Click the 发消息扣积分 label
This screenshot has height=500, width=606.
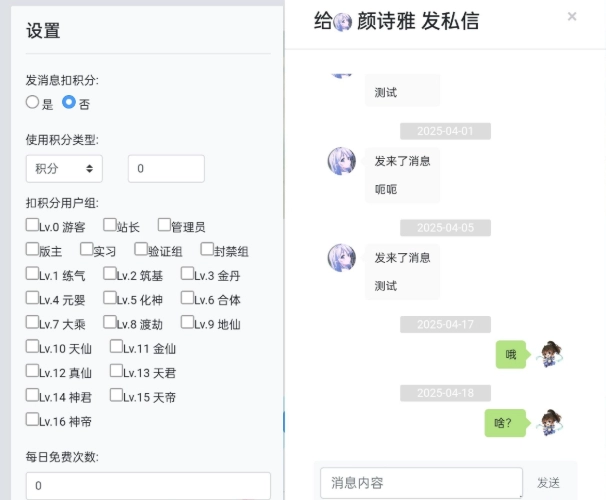point(62,80)
